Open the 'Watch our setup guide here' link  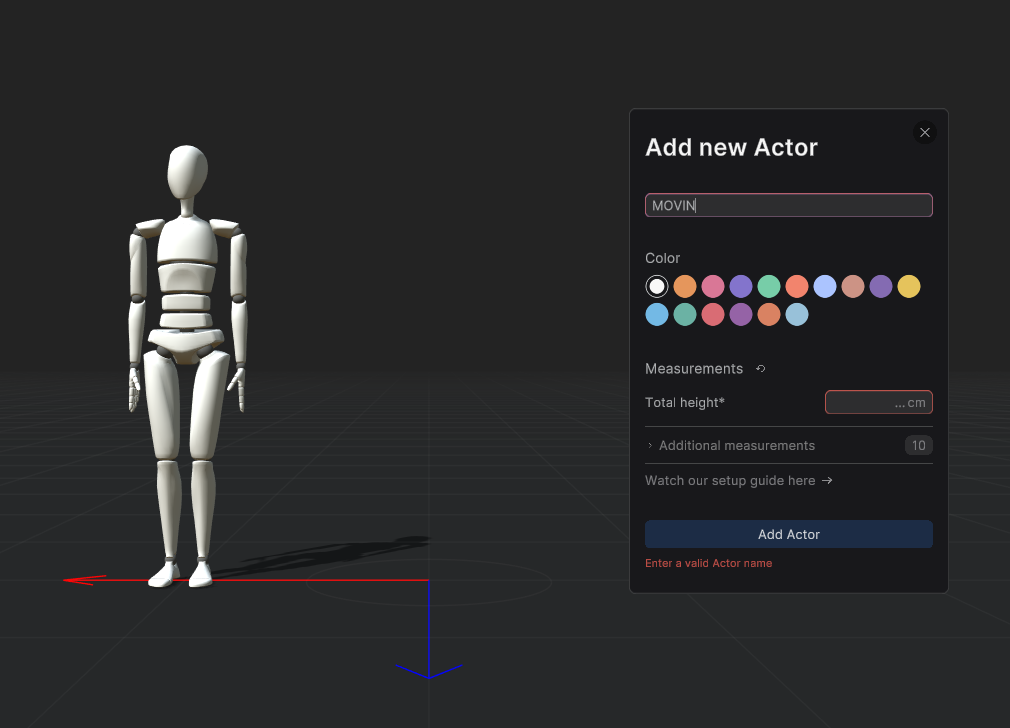pos(730,481)
